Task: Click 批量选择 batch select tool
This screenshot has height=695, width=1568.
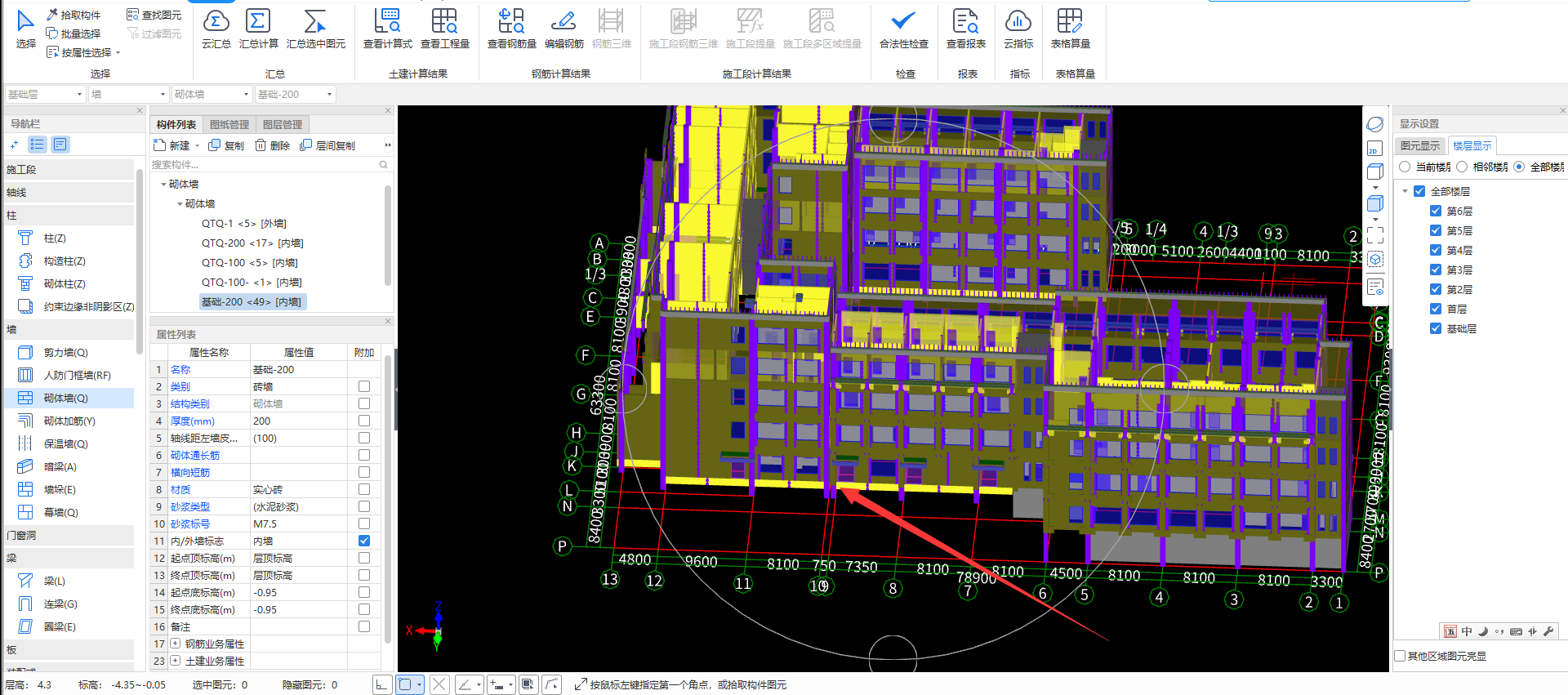Action: coord(73,33)
